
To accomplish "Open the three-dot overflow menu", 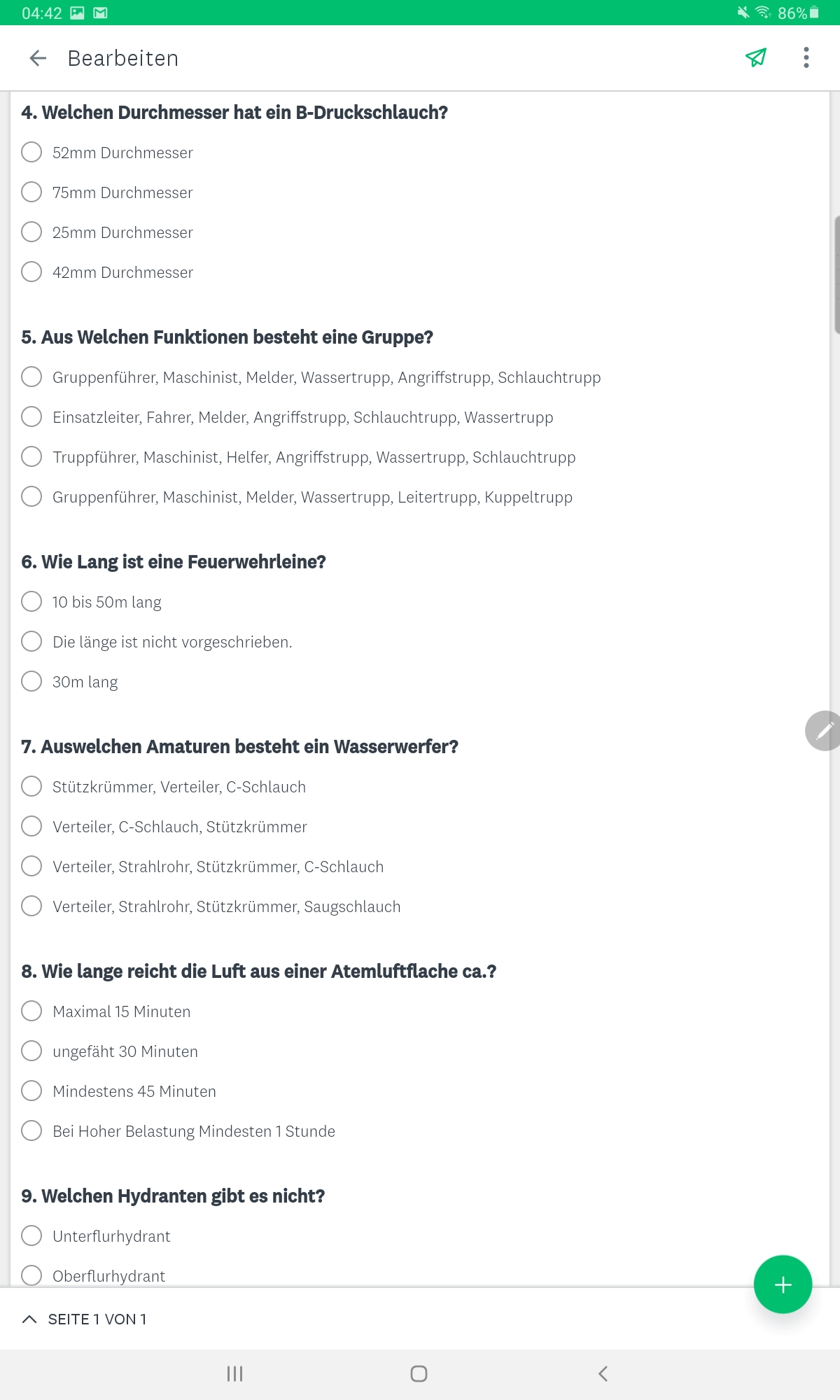I will (806, 57).
